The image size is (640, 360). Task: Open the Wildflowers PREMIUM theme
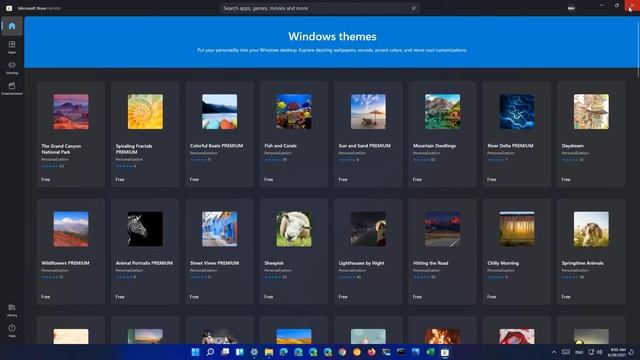(71, 251)
